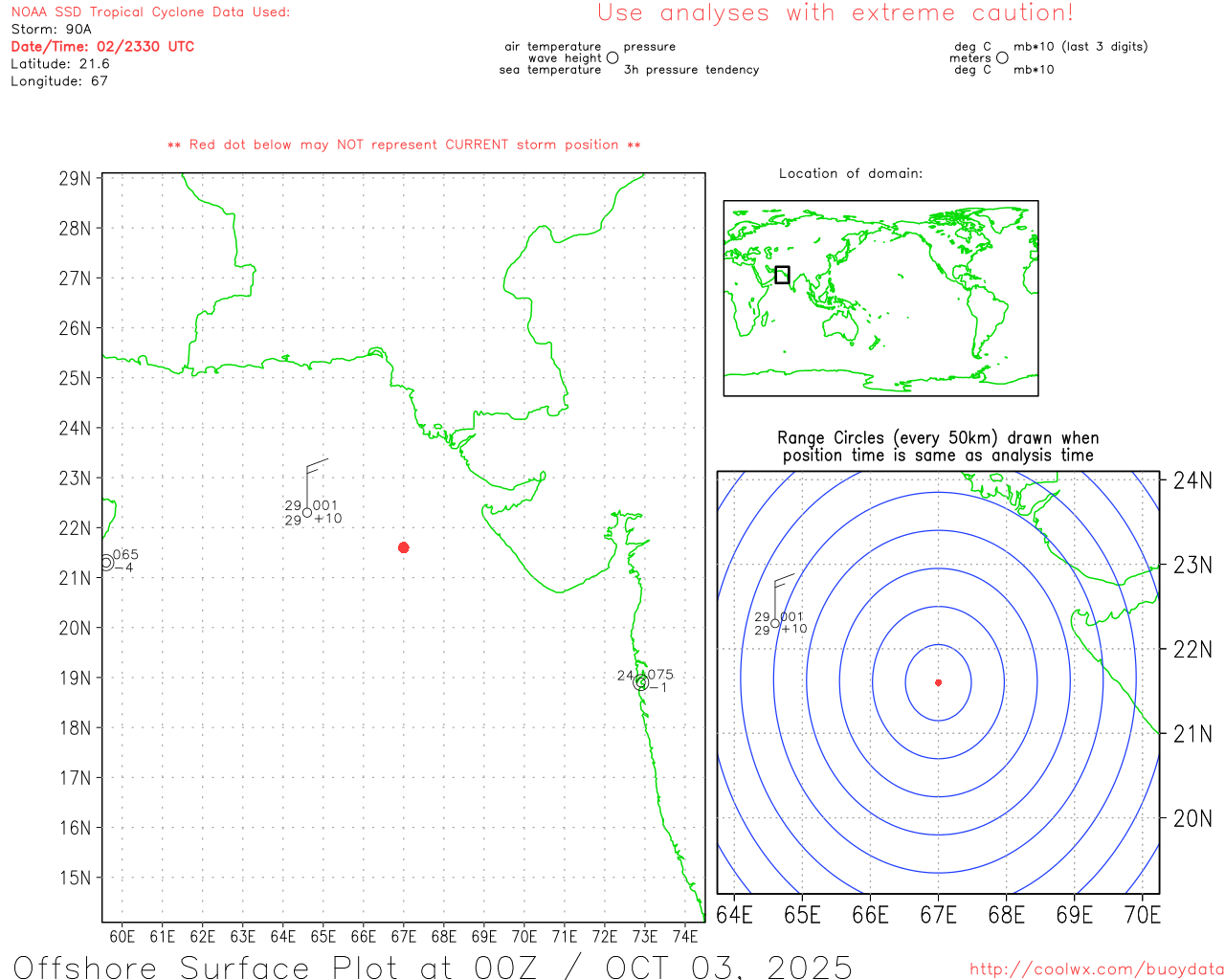
Task: Click the '60E' longitude label on main map
Action: (x=122, y=936)
